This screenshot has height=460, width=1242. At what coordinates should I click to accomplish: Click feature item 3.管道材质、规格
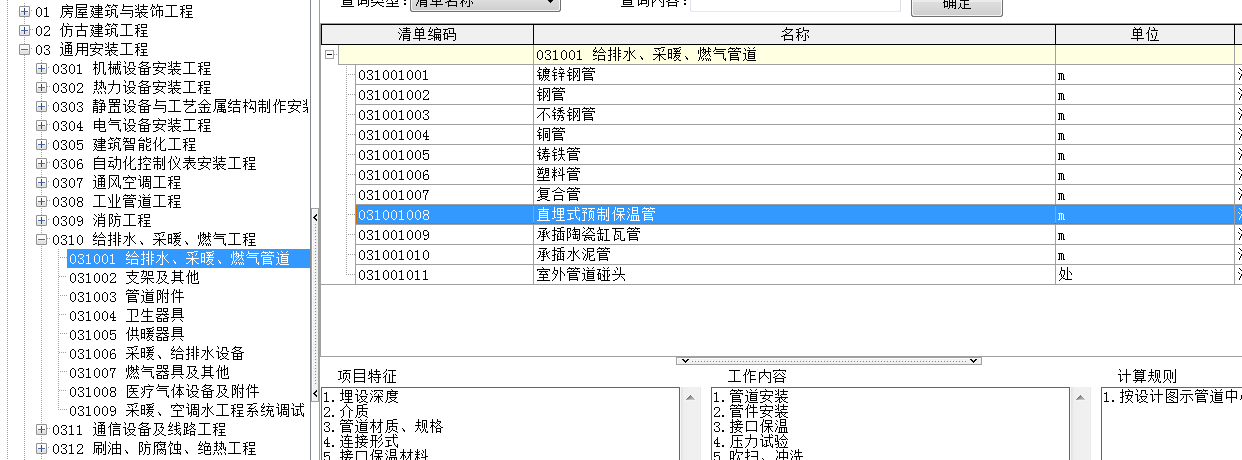(383, 426)
